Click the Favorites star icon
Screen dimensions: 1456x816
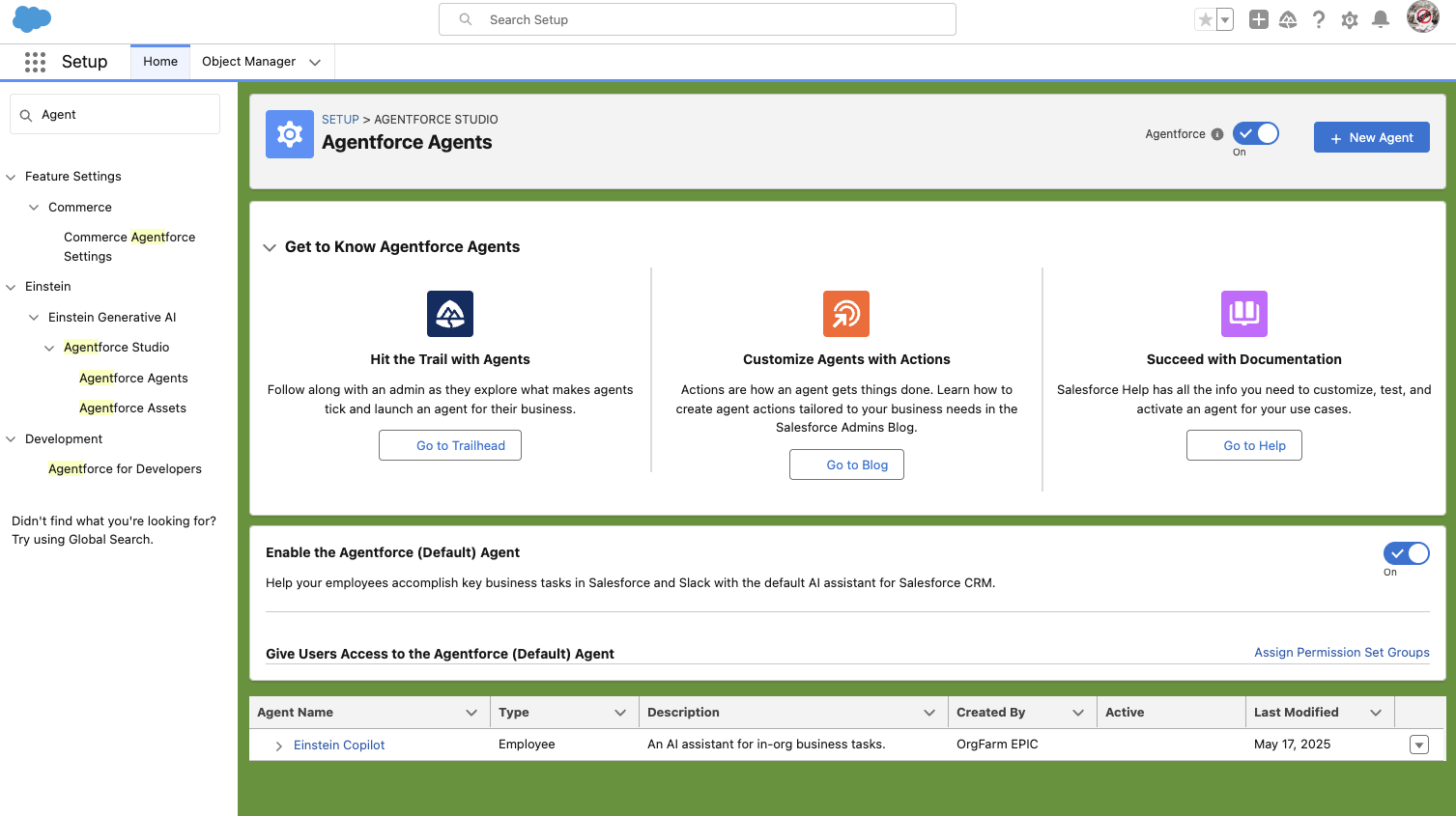(x=1205, y=19)
